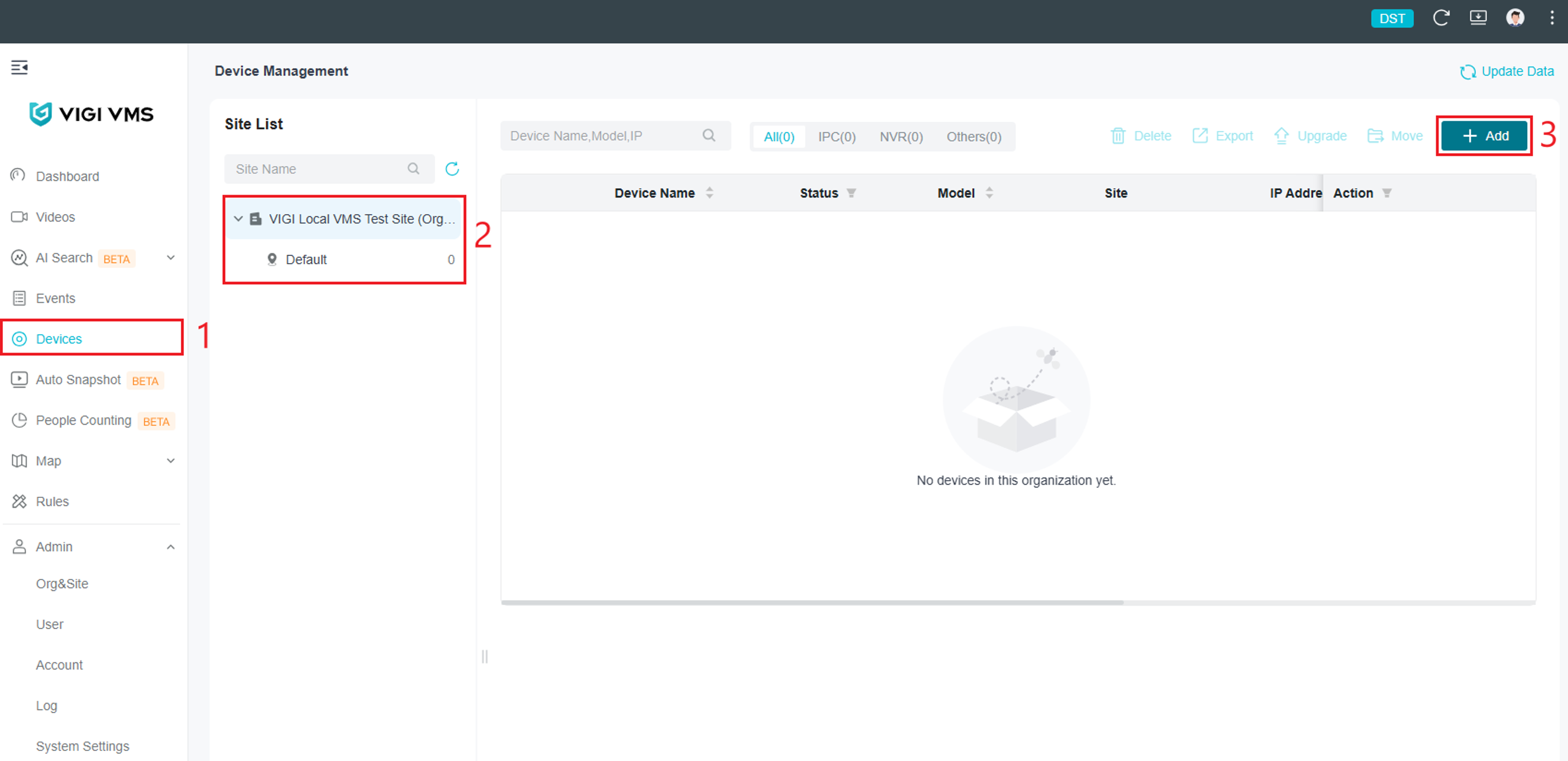This screenshot has height=761, width=1568.
Task: Collapse the Admin submenu
Action: coord(171,547)
